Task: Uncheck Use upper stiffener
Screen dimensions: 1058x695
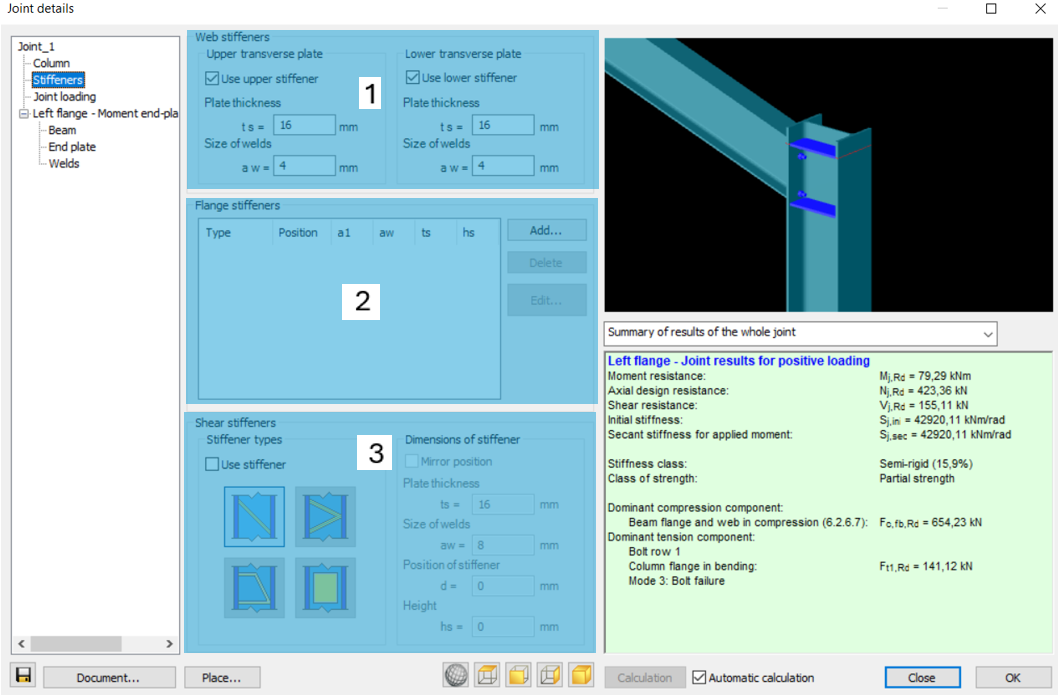Action: click(212, 78)
